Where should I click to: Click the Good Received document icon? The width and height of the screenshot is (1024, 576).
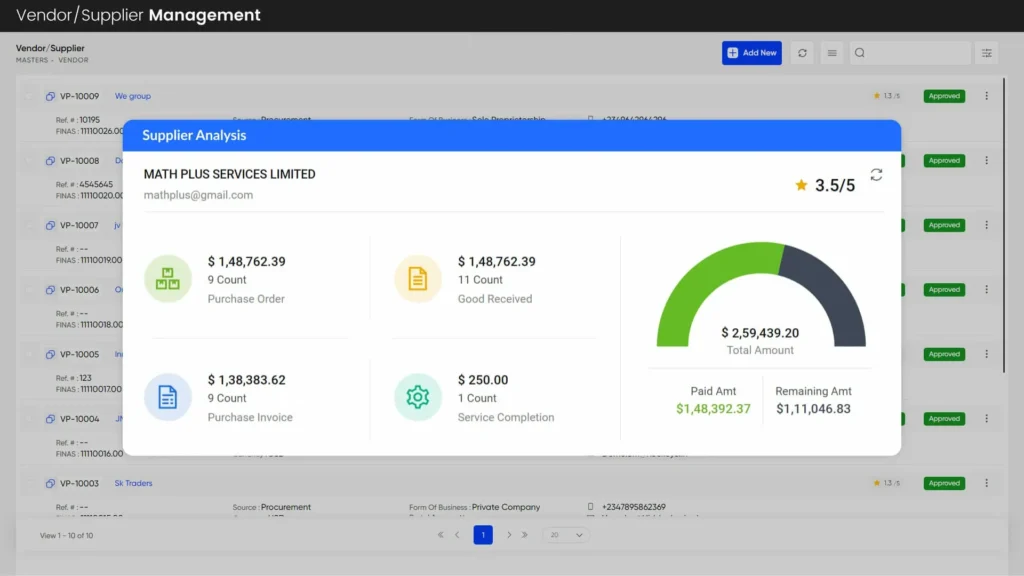pos(418,279)
